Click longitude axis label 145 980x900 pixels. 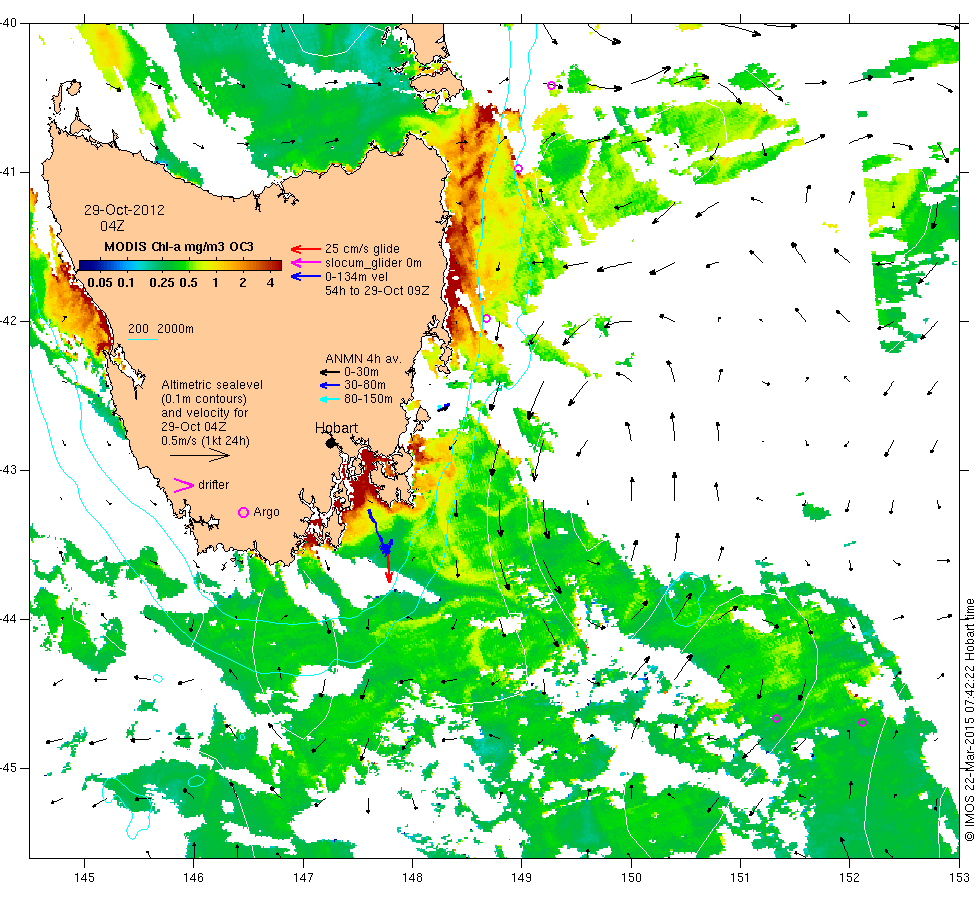point(84,878)
